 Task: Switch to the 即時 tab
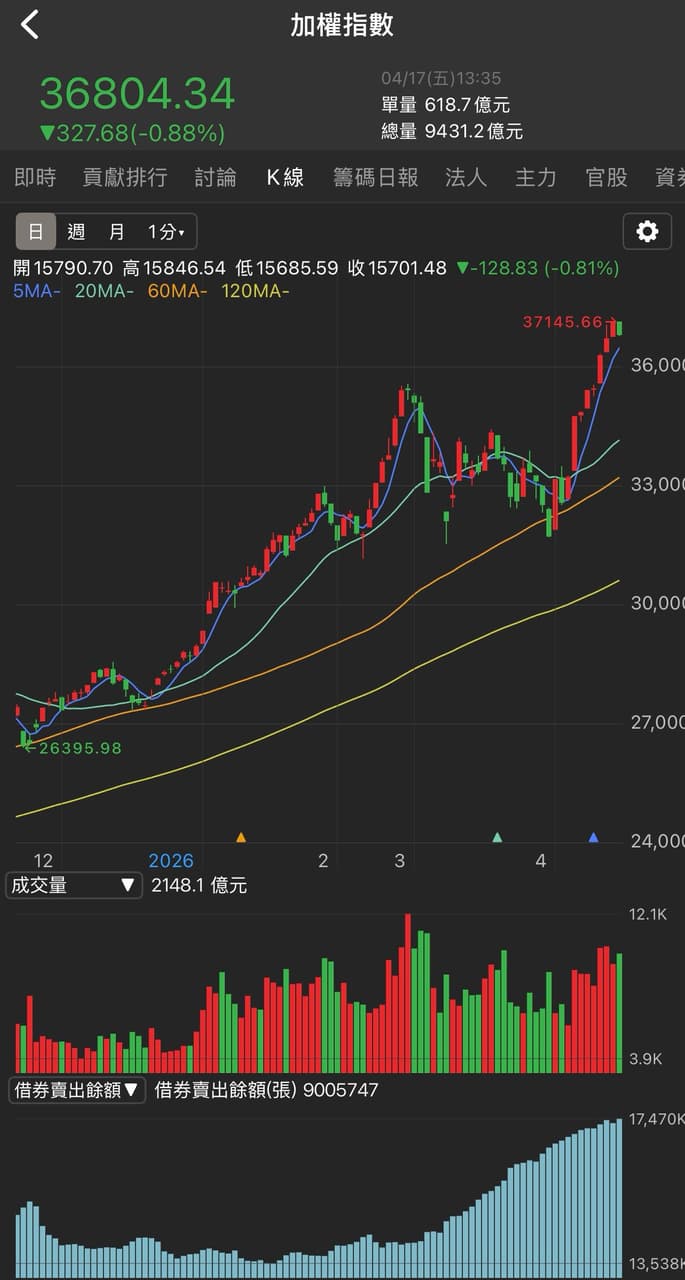tap(35, 178)
